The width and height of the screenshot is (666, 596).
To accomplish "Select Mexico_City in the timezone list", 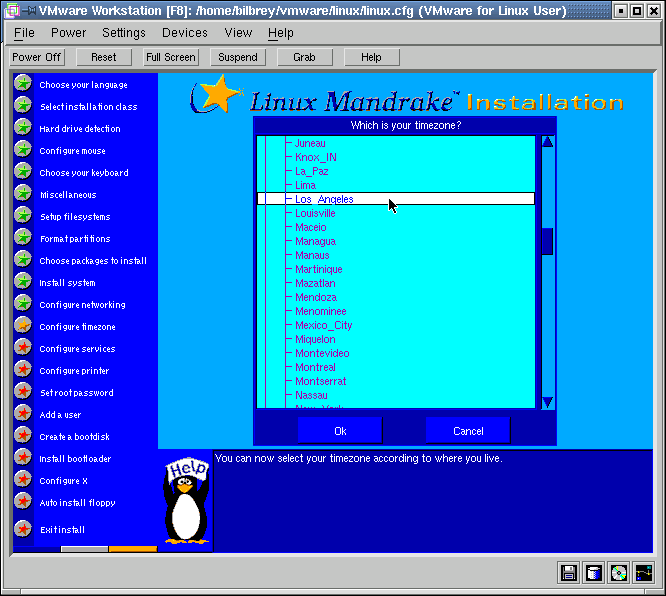I will pos(323,325).
